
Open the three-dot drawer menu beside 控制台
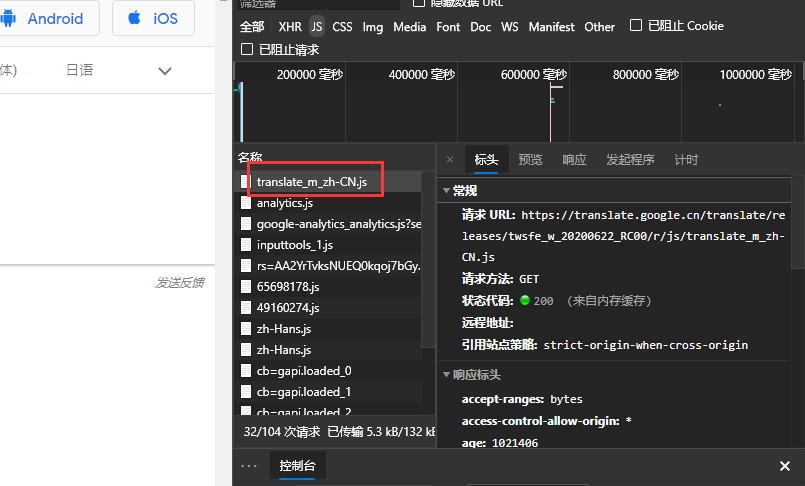[x=249, y=466]
